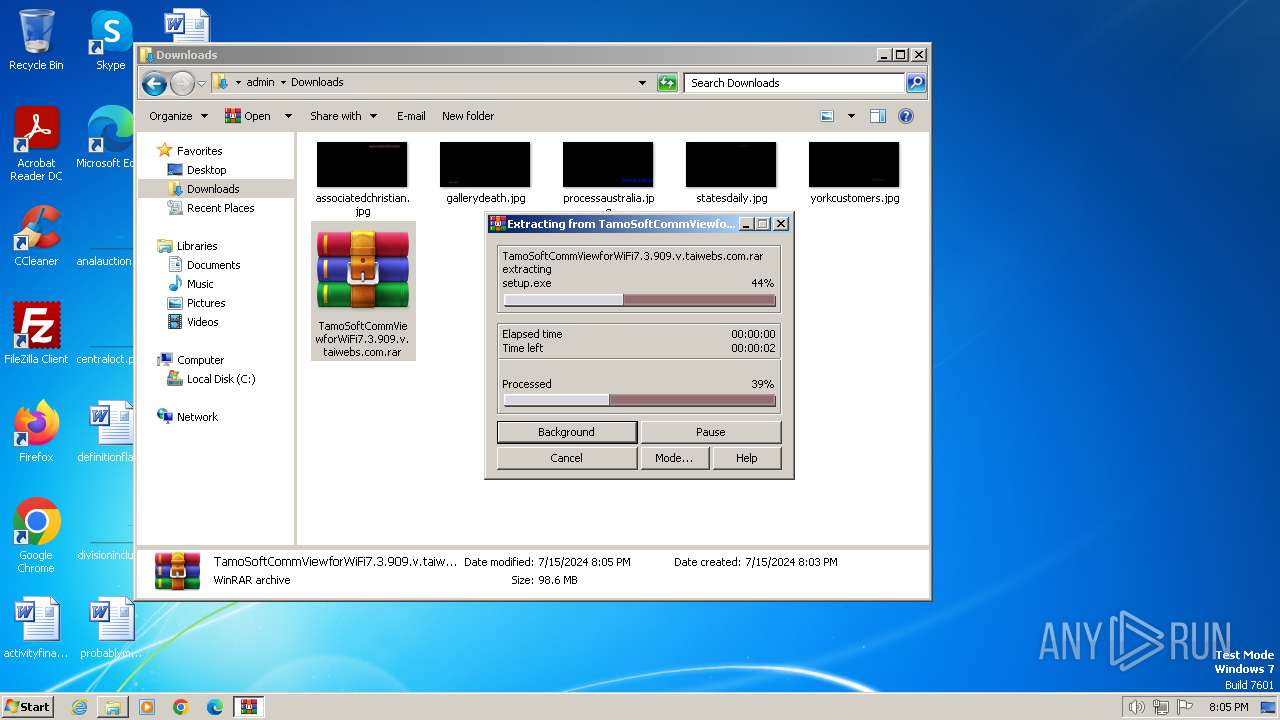Expand the Open button dropdown arrow
Image resolution: width=1280 pixels, height=720 pixels.
pyautogui.click(x=288, y=116)
